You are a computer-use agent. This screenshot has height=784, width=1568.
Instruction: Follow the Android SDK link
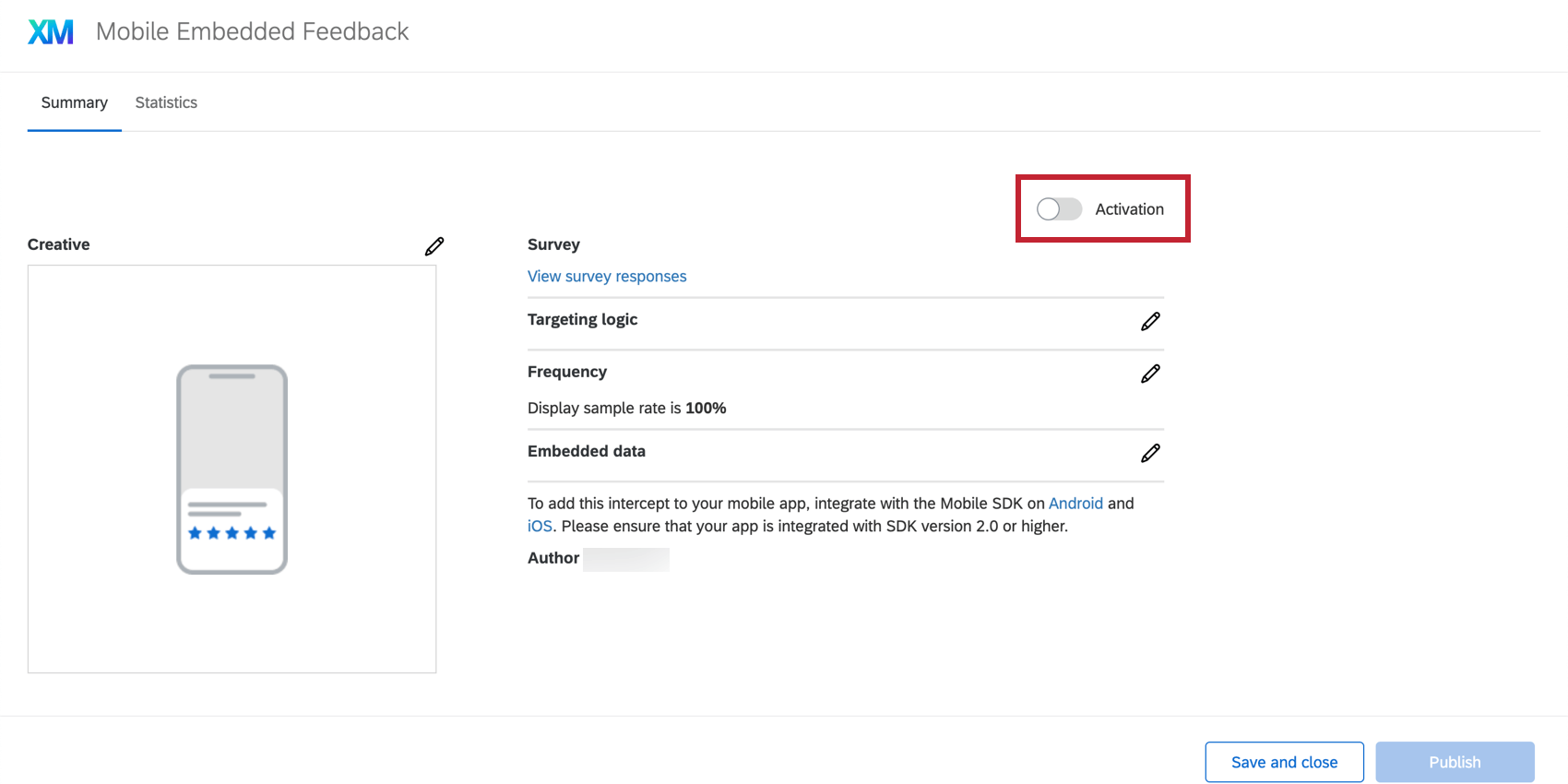pyautogui.click(x=1075, y=504)
